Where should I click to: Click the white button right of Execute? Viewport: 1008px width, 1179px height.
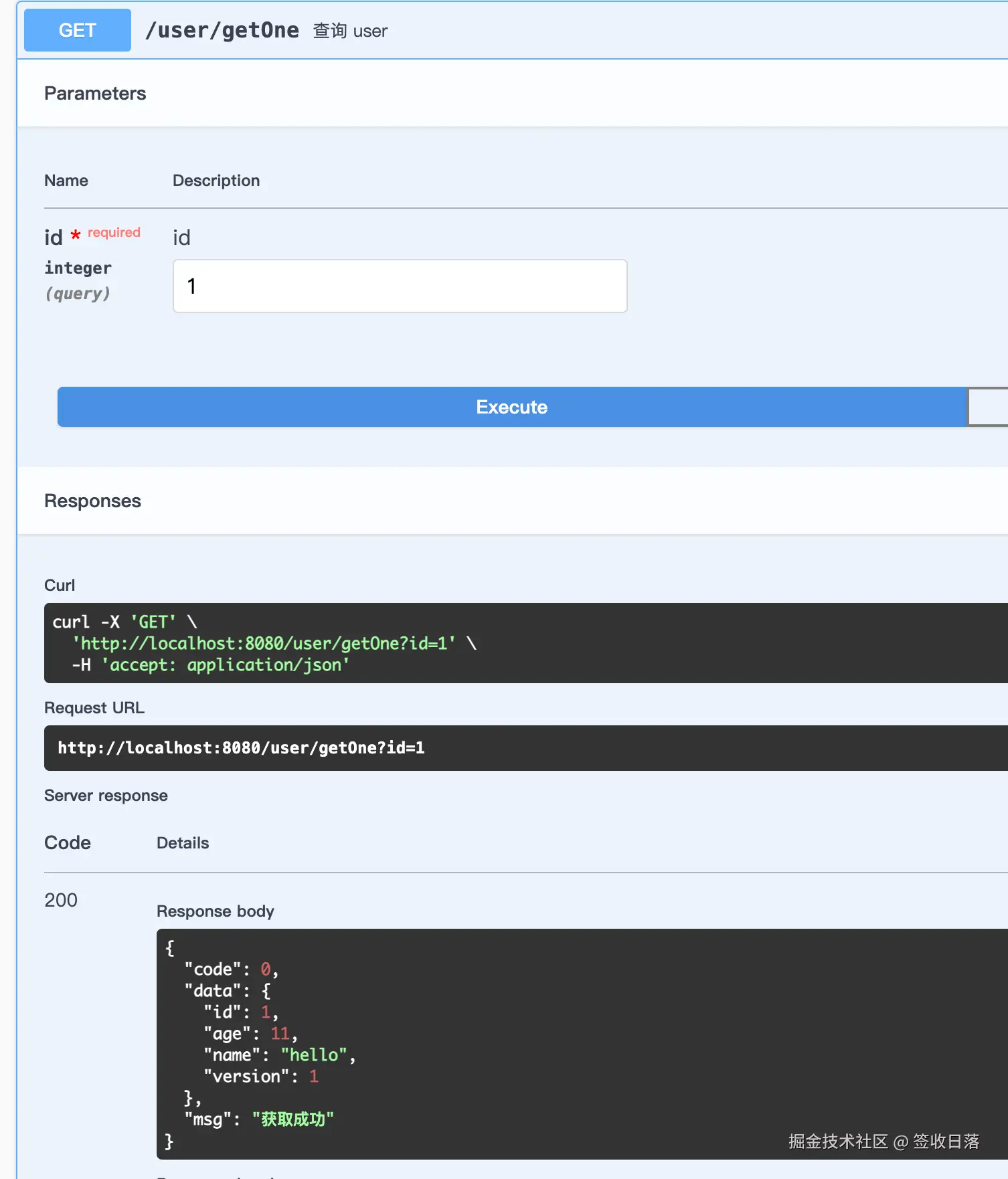pos(988,407)
